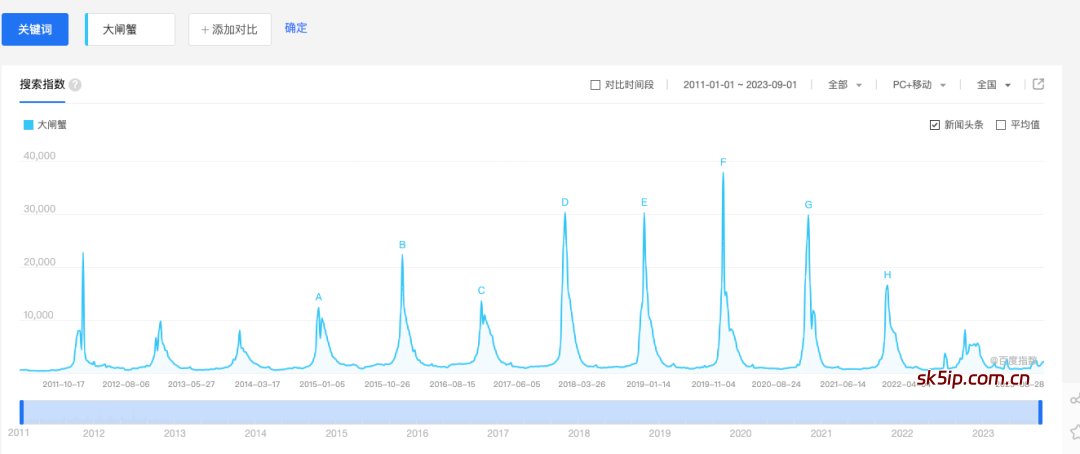The width and height of the screenshot is (1080, 454).
Task: Click news marker D on the chart
Action: pyautogui.click(x=565, y=203)
